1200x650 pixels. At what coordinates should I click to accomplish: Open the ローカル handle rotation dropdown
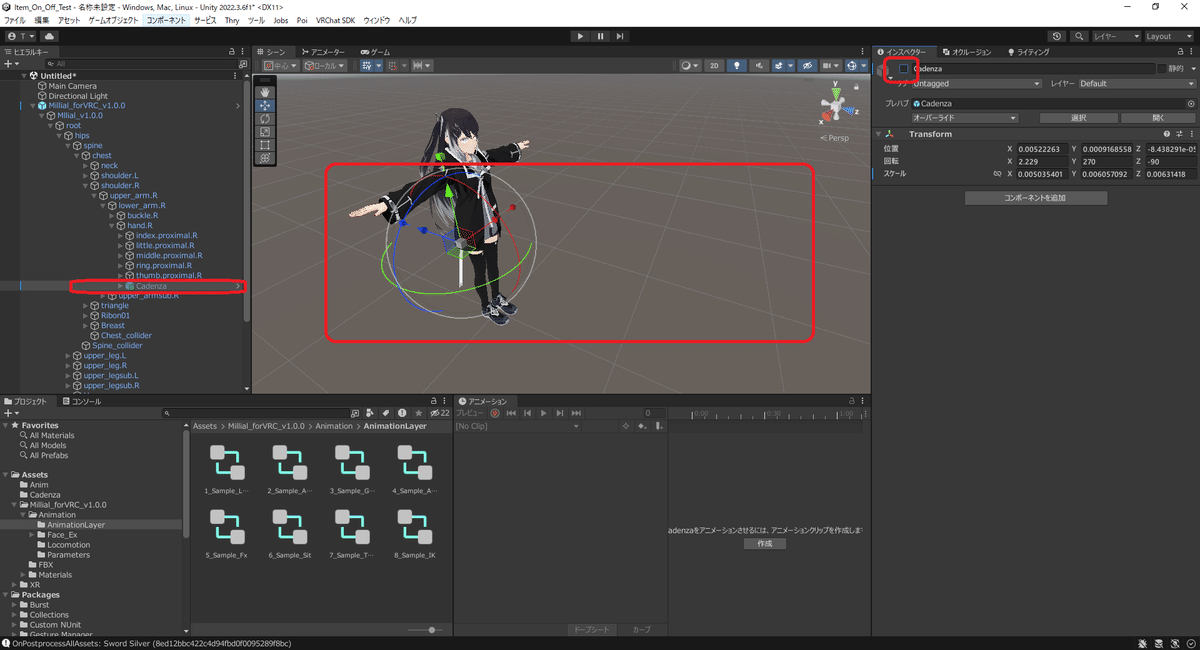click(325, 66)
